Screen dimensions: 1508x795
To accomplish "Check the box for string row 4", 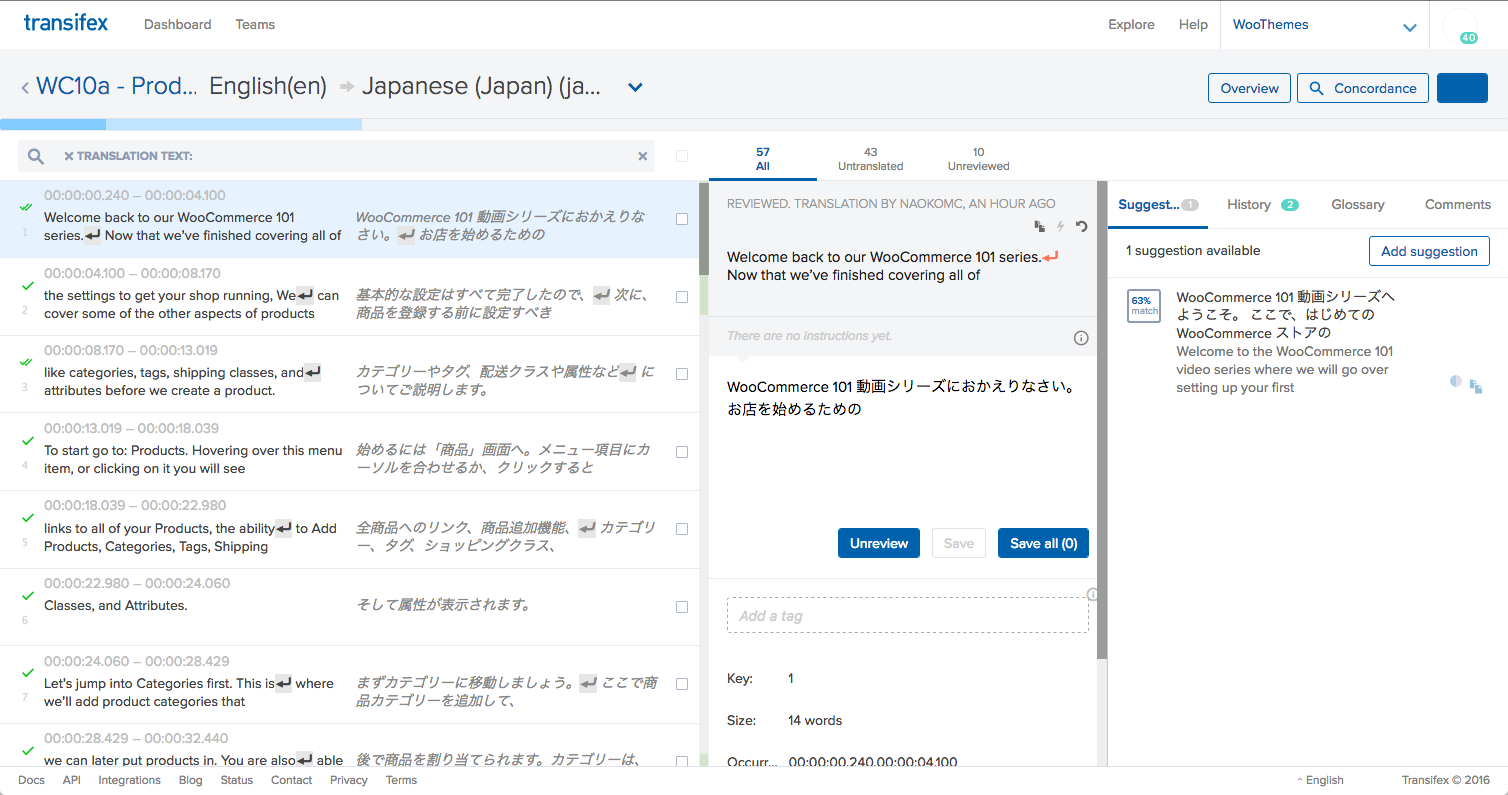I will (682, 452).
